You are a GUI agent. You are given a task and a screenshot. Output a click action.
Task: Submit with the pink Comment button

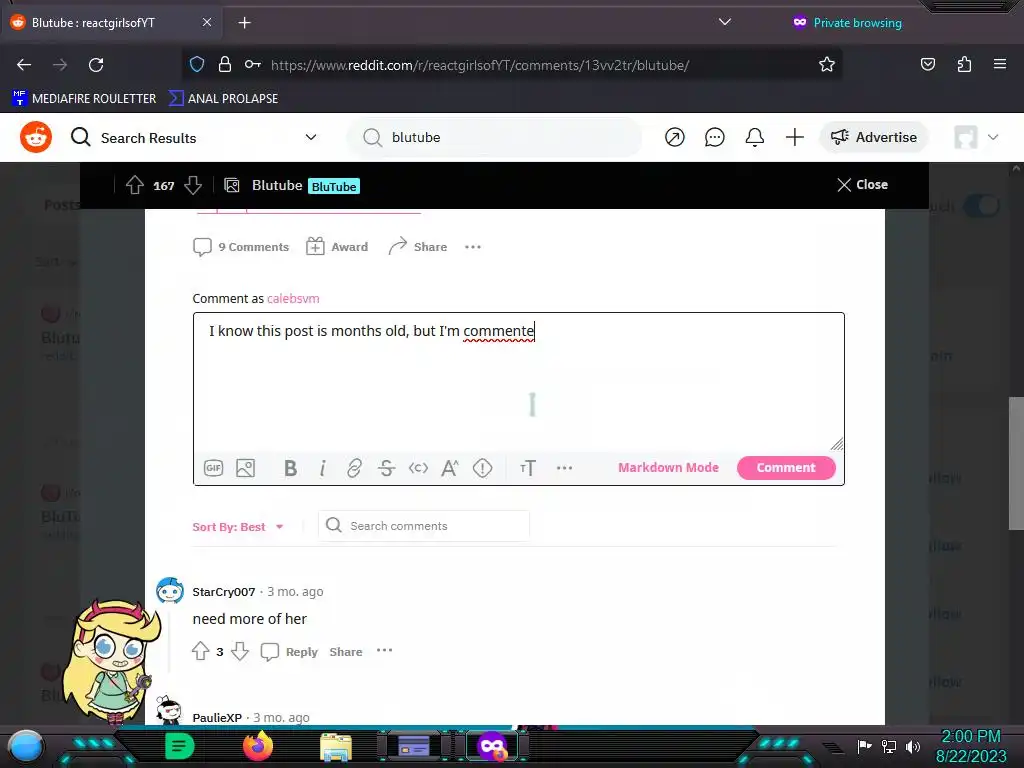coord(786,468)
